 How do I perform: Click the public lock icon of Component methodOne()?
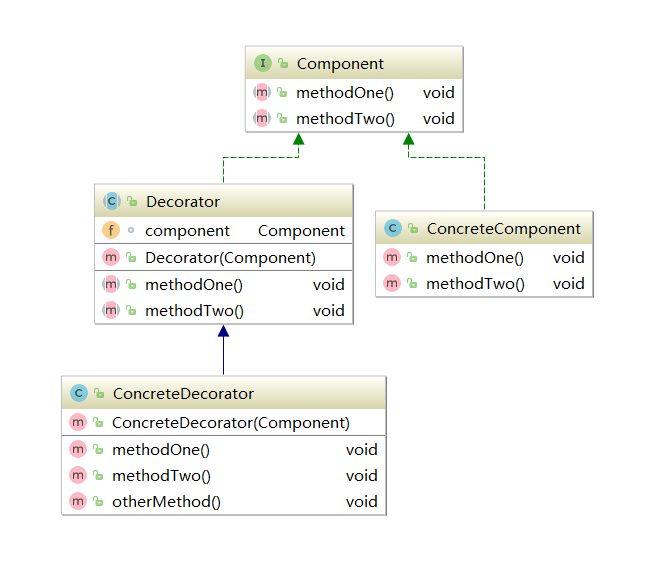coord(282,92)
